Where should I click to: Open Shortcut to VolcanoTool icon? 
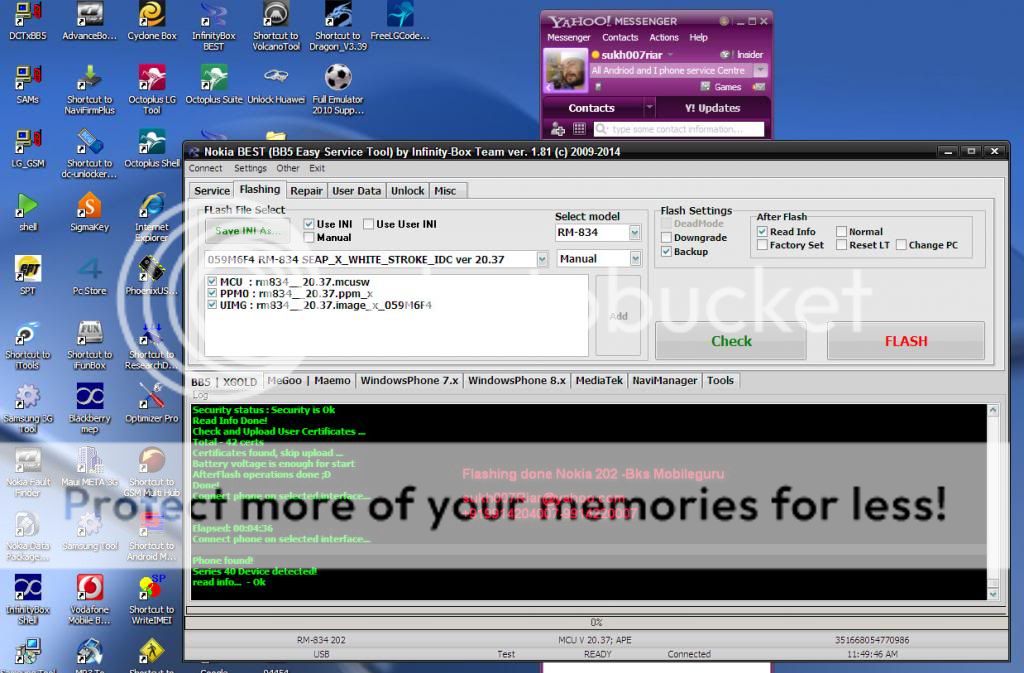pos(276,26)
